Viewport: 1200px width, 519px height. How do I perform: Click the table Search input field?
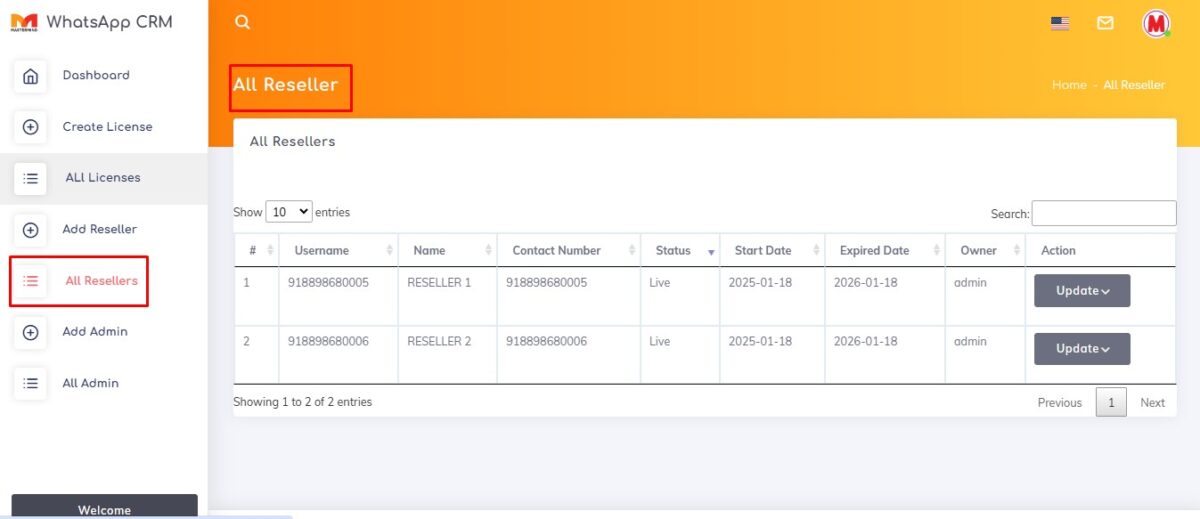[1103, 213]
